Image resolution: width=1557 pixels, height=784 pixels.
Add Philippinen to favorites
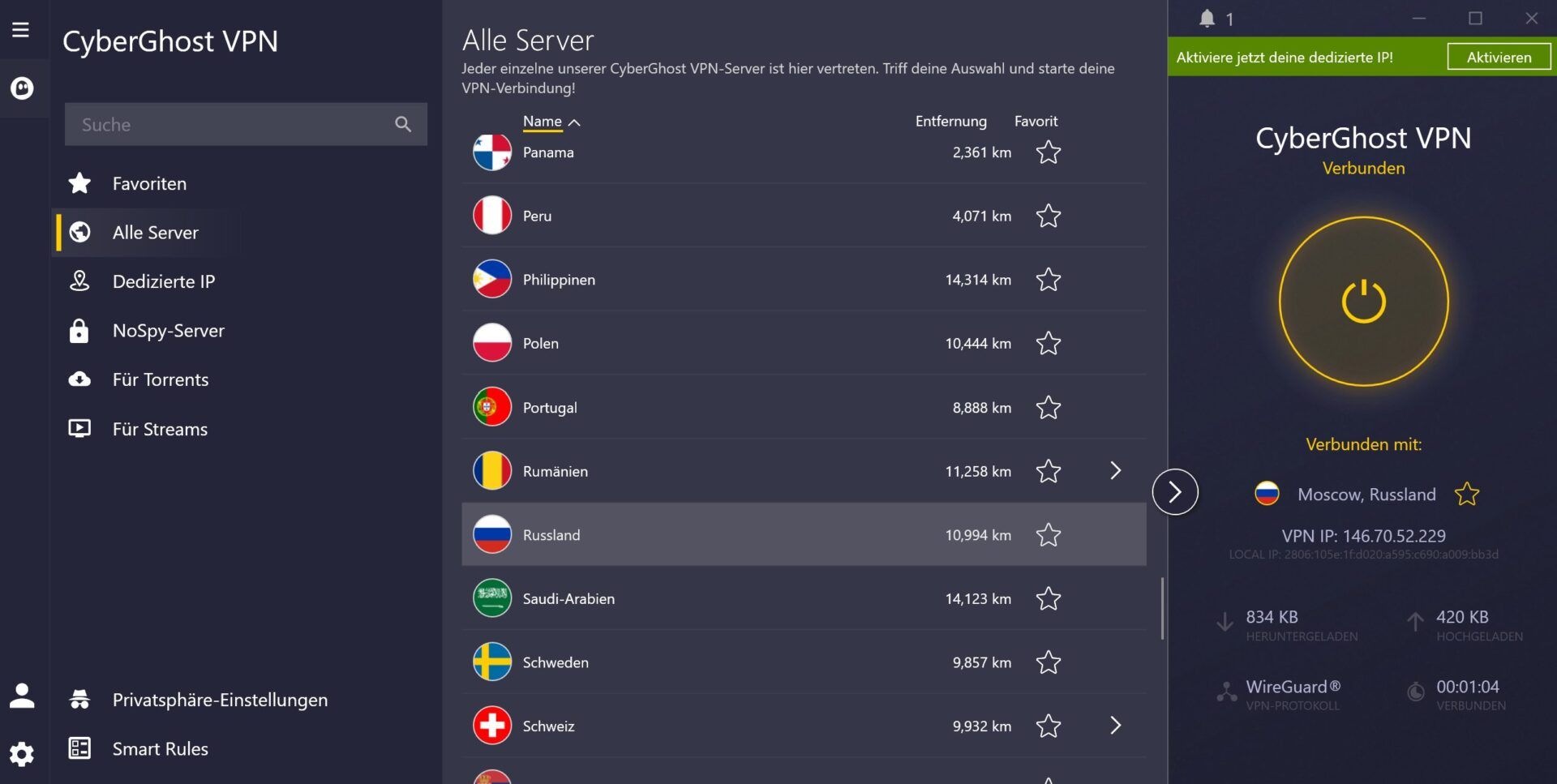(1049, 279)
